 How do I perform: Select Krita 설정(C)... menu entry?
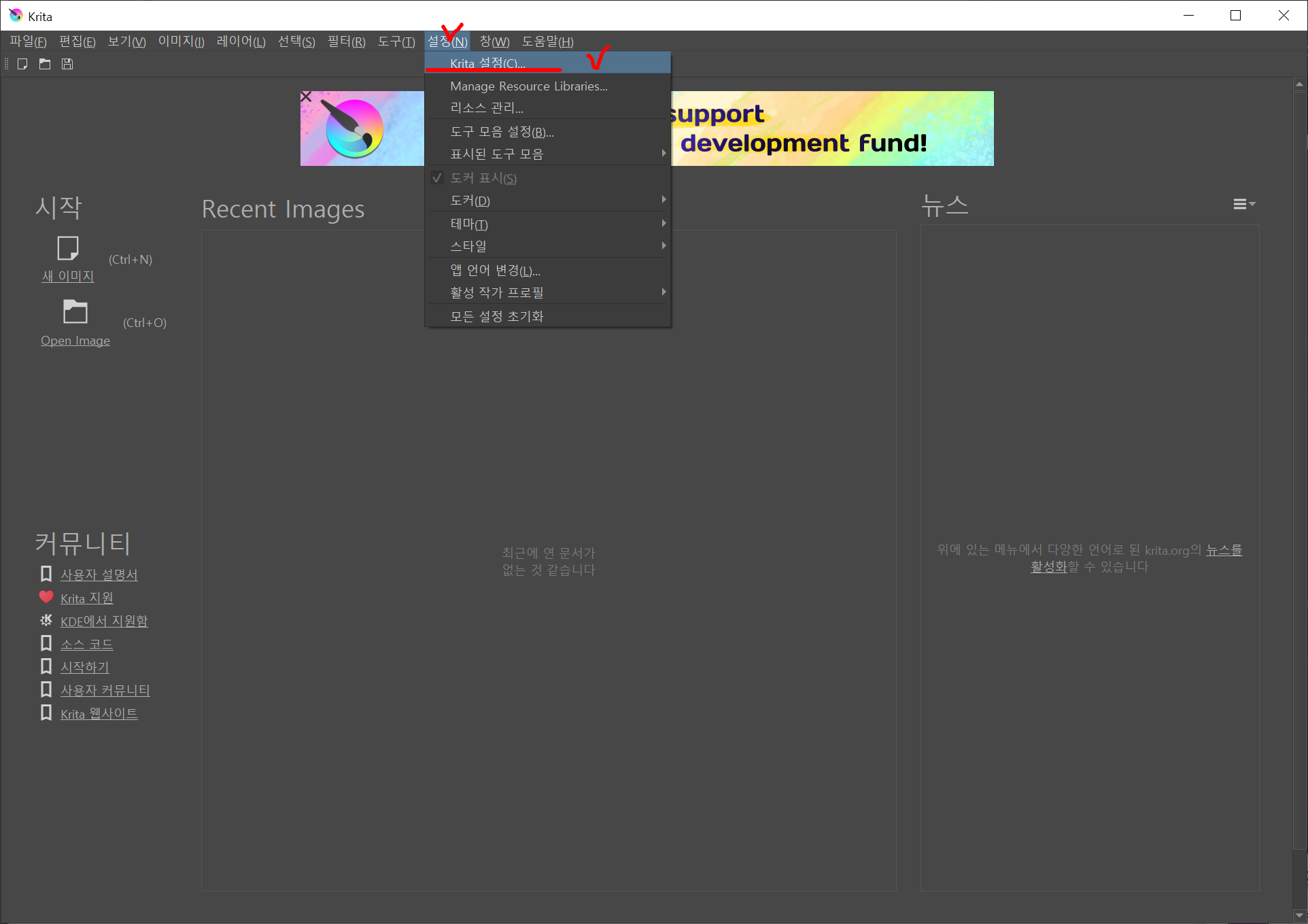pyautogui.click(x=487, y=63)
